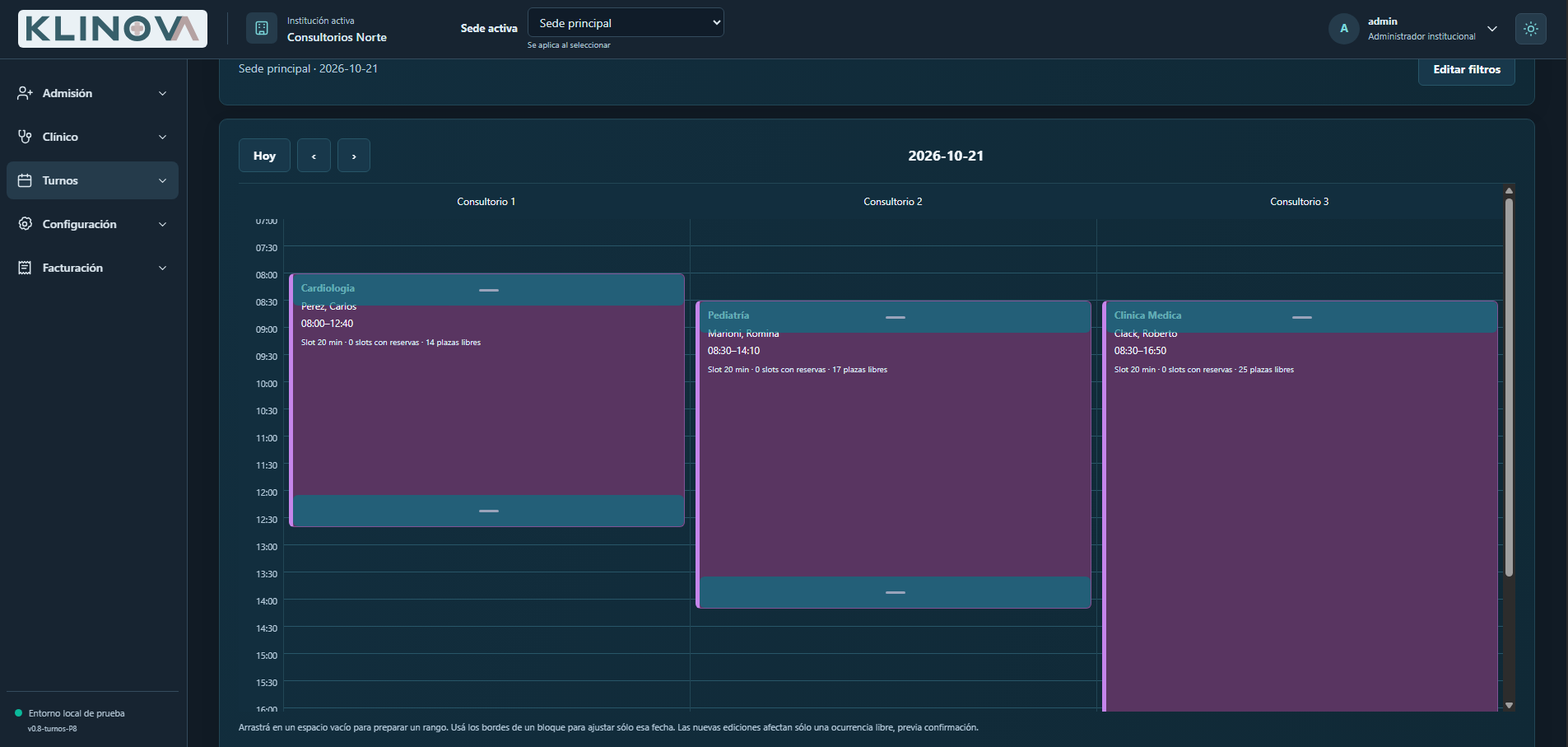
Task: Click the scrollbar up arrow in calendar
Action: point(1509,191)
